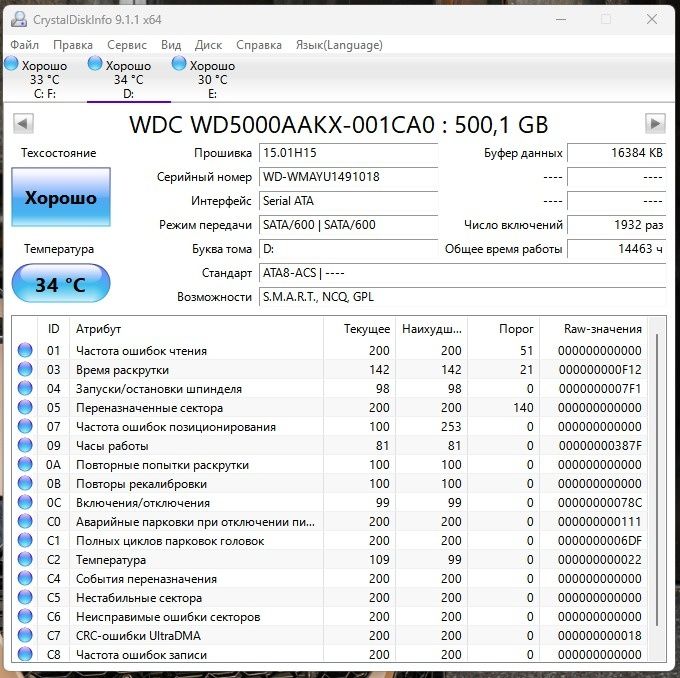Image resolution: width=680 pixels, height=678 pixels.
Task: Click the Текущее column header
Action: 359,329
